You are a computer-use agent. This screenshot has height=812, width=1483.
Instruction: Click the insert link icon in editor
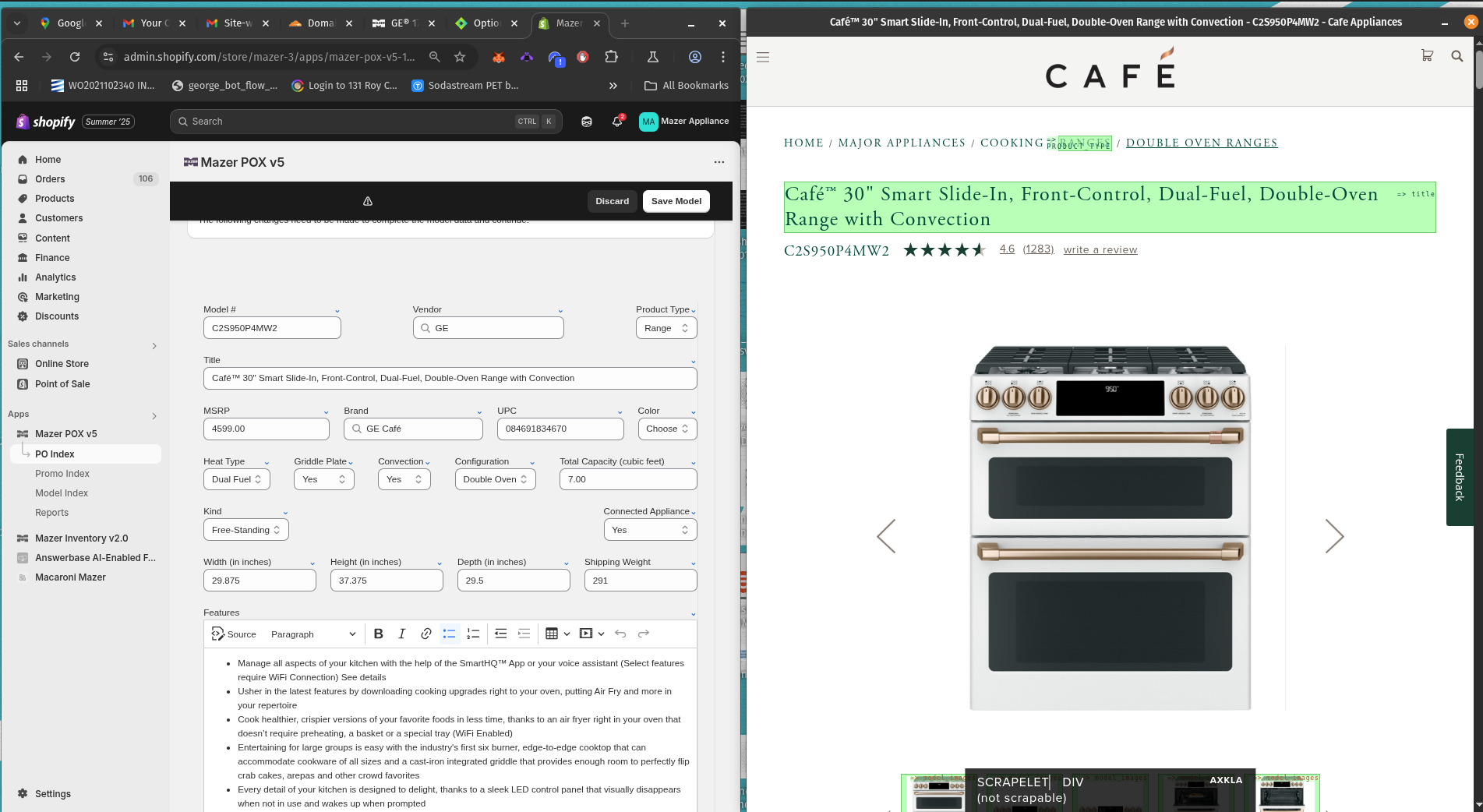[425, 634]
